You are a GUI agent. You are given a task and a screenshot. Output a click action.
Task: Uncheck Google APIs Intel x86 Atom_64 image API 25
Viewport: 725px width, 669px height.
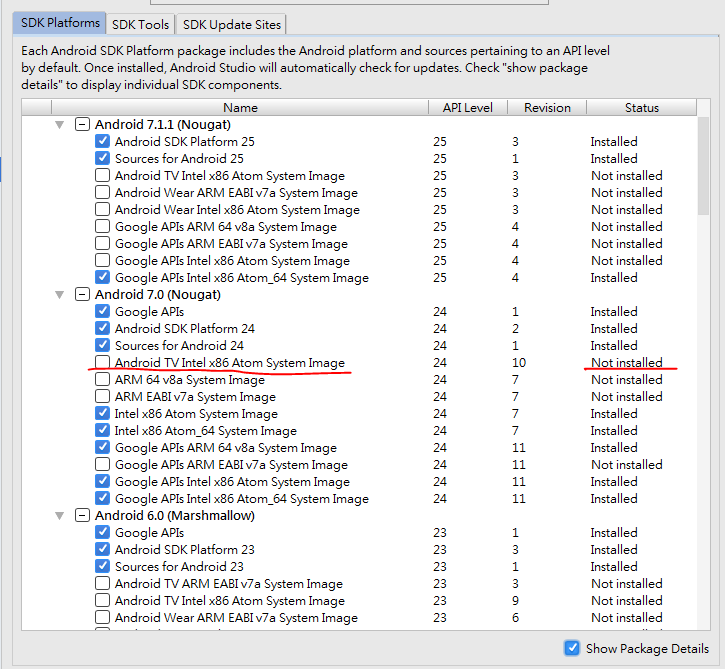click(x=102, y=277)
